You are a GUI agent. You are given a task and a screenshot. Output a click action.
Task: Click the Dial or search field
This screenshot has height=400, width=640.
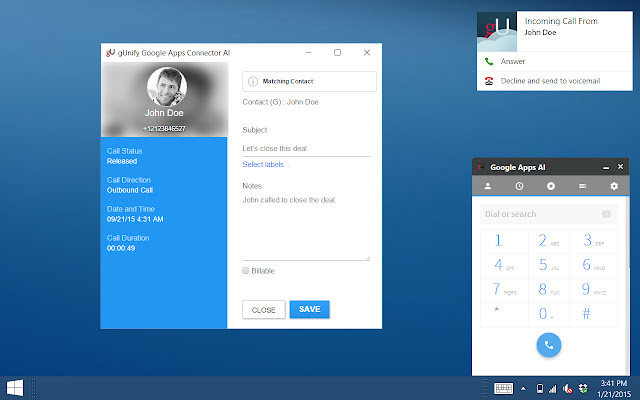point(549,214)
